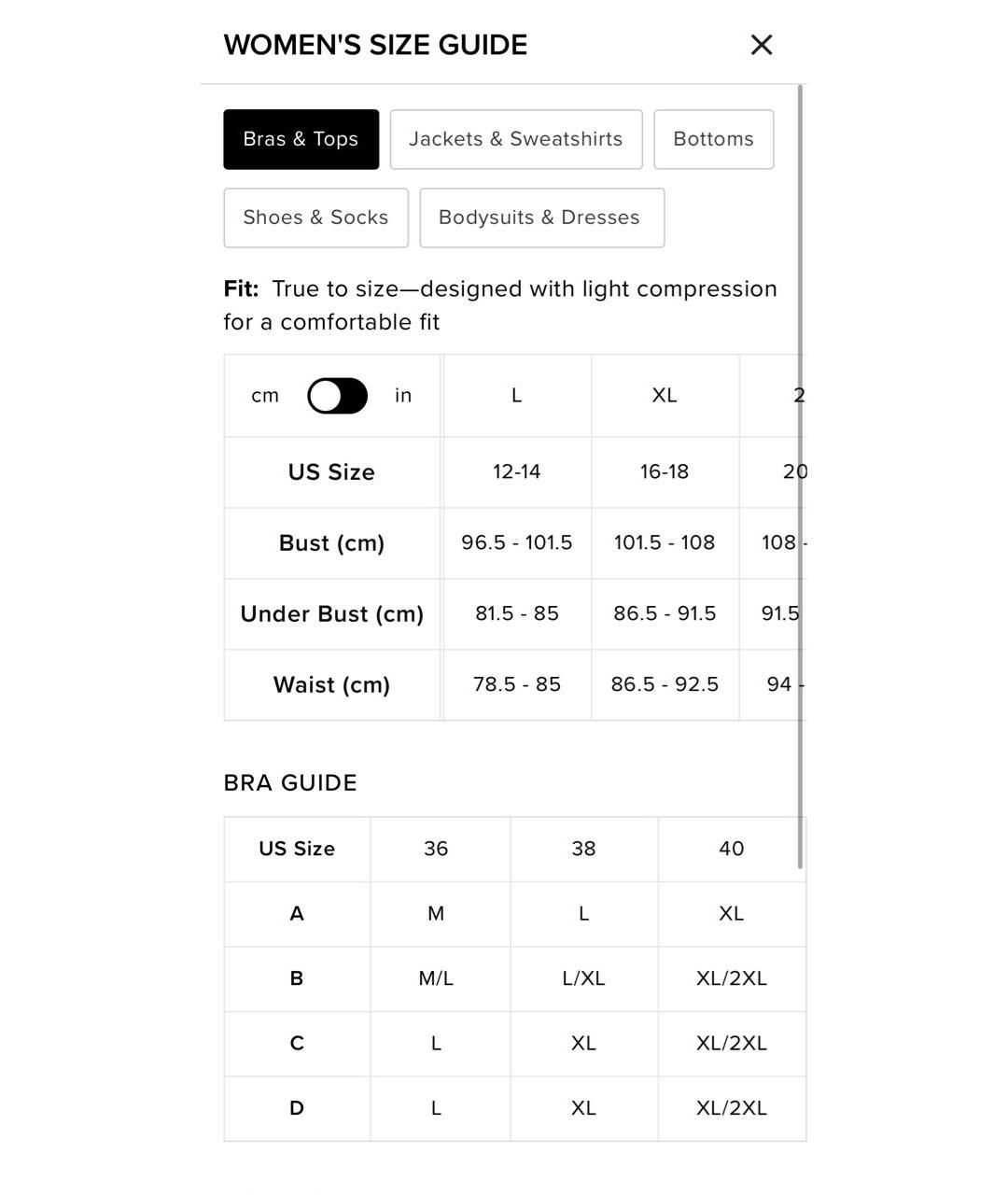Viewport: 1008px width, 1195px height.
Task: Open Bodysuits & Dresses size tab
Action: [x=541, y=218]
